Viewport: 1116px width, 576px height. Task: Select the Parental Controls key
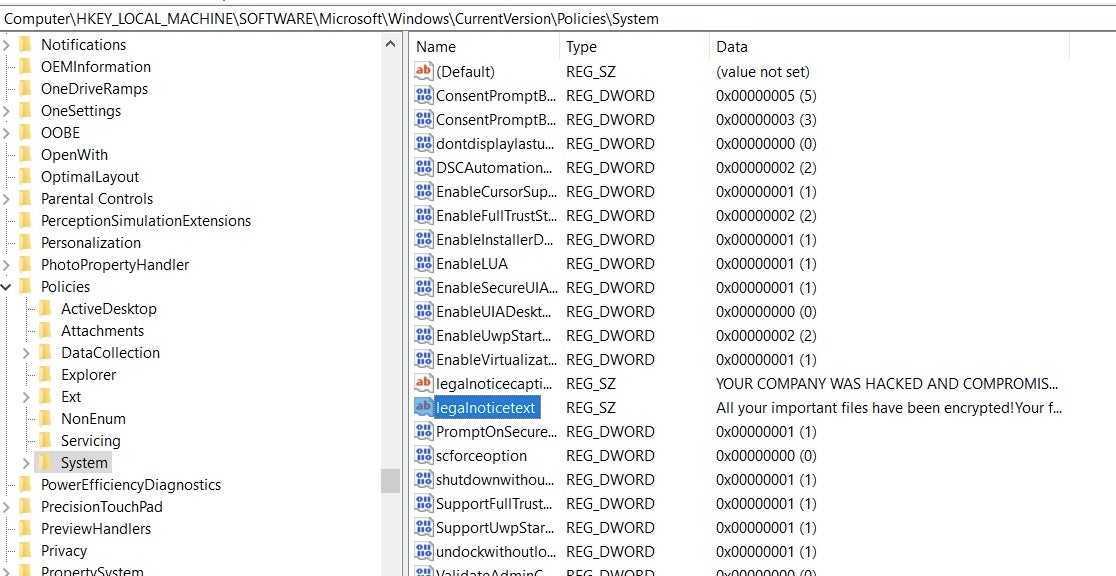click(96, 199)
